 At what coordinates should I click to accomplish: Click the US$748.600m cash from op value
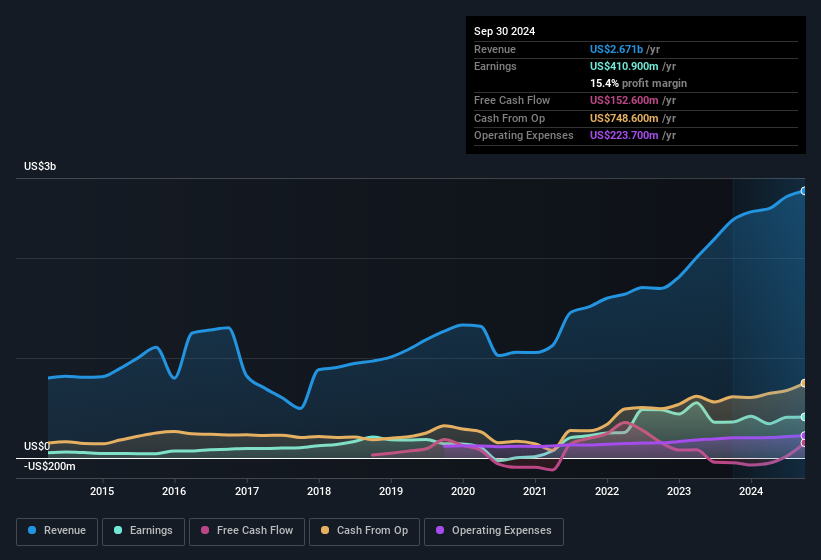pyautogui.click(x=624, y=118)
